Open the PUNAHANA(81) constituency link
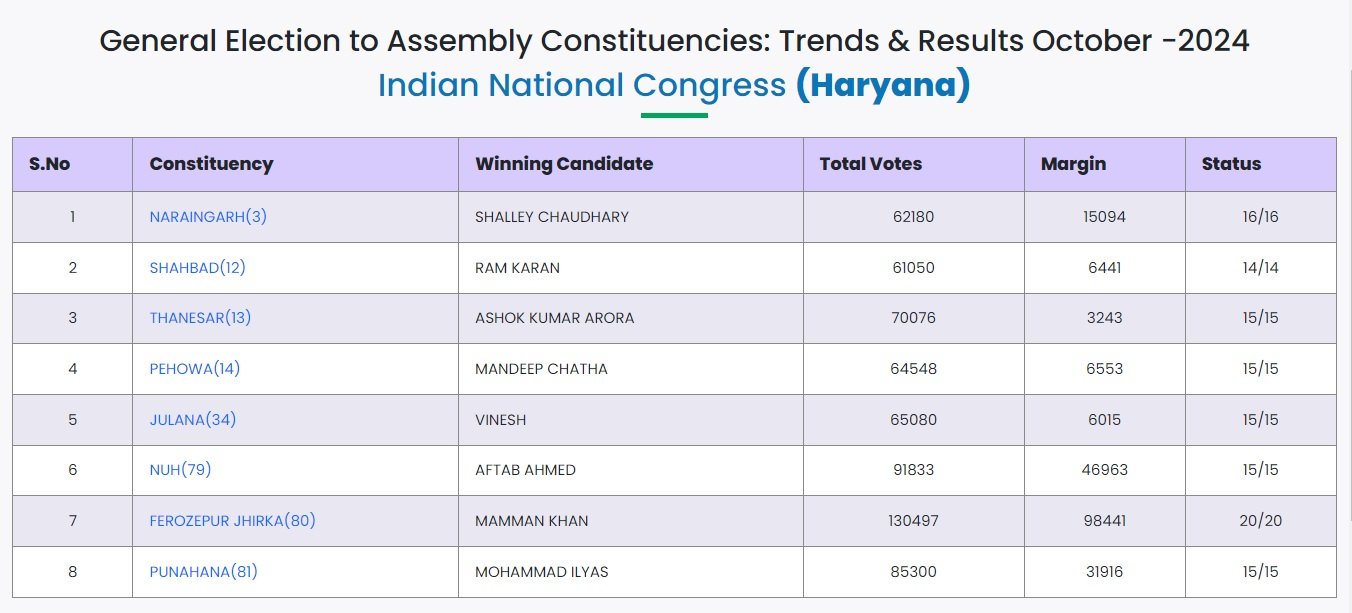This screenshot has height=613, width=1352. (x=204, y=572)
